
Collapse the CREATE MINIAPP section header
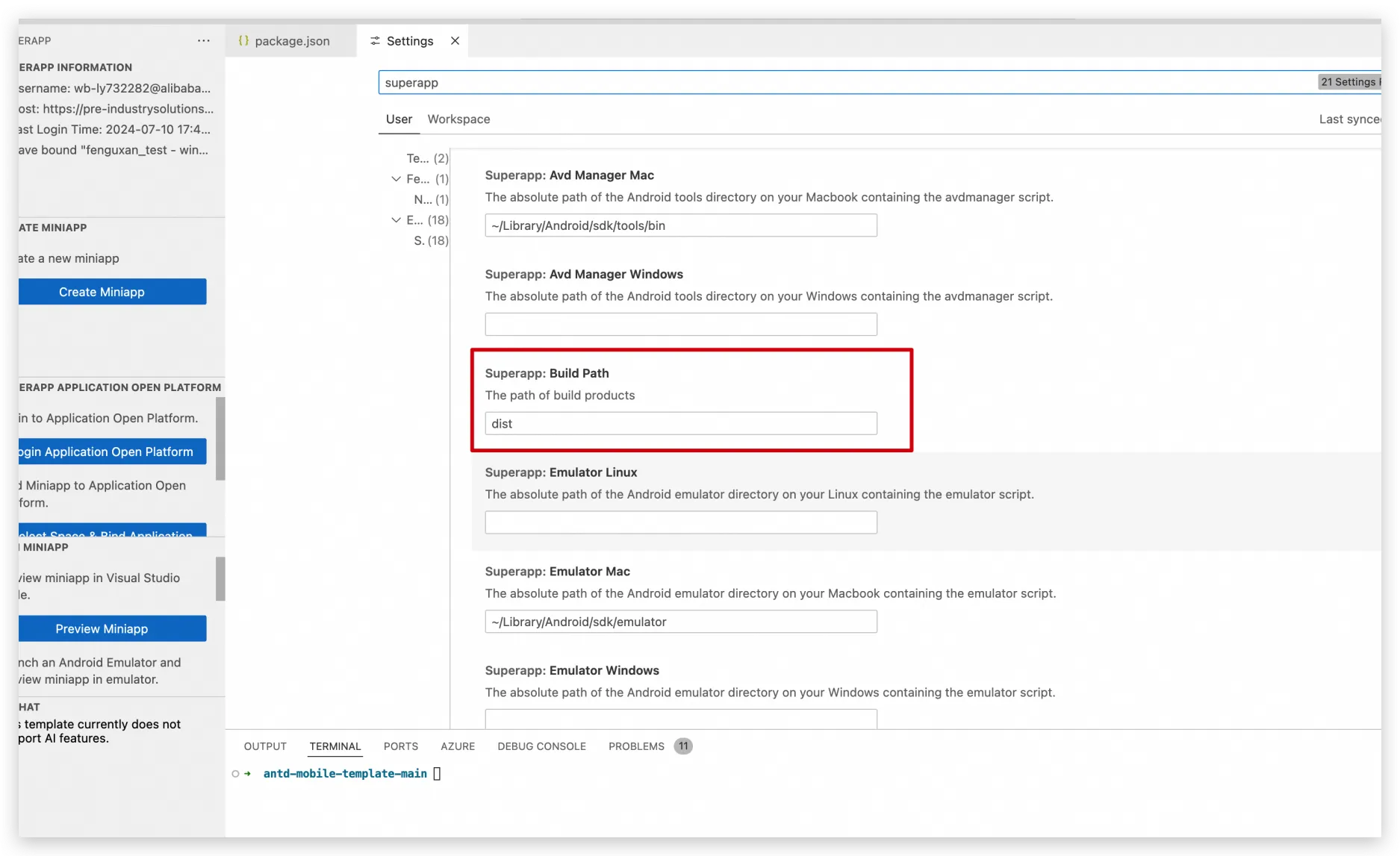[53, 228]
